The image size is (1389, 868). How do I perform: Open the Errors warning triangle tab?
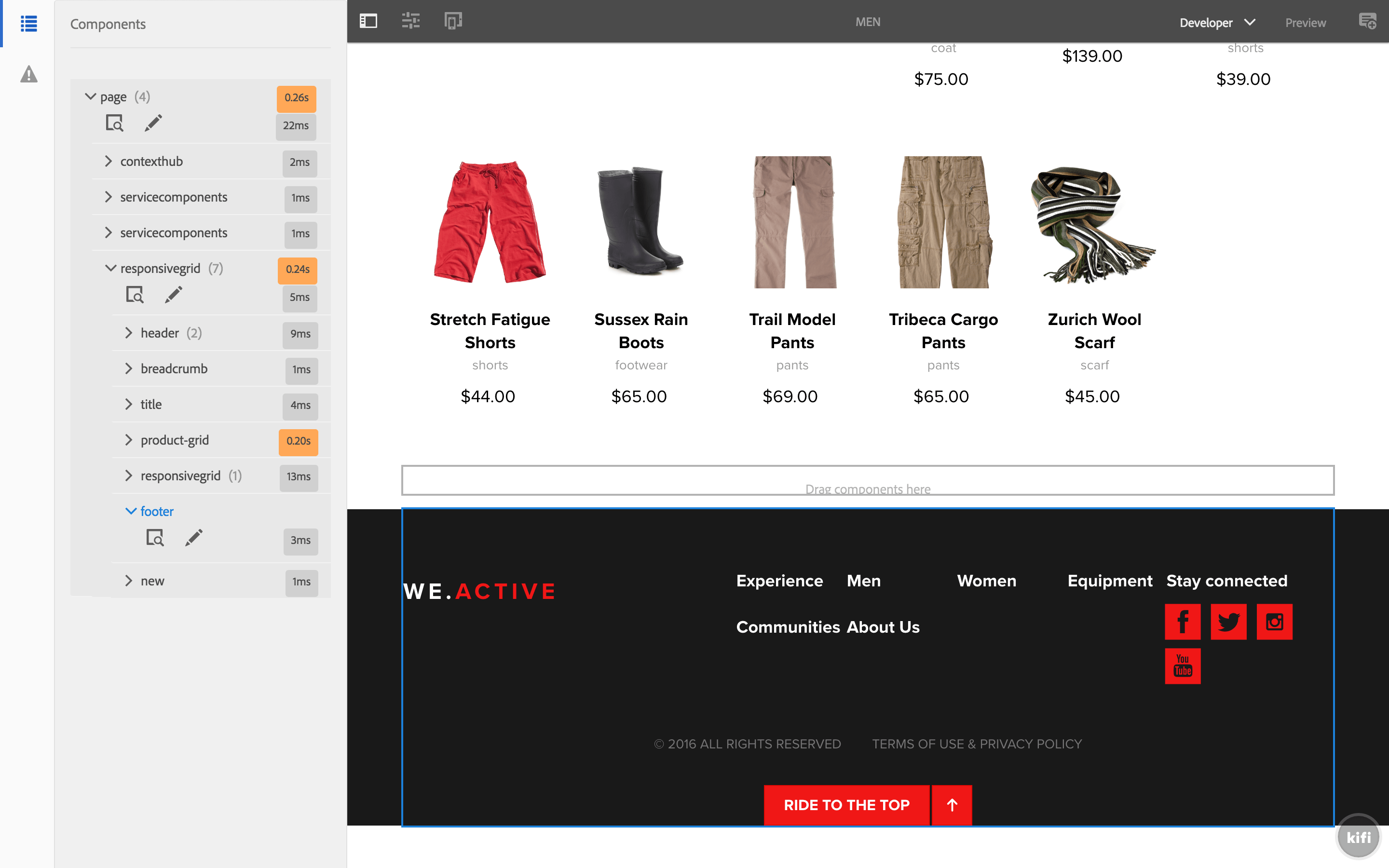tap(29, 75)
